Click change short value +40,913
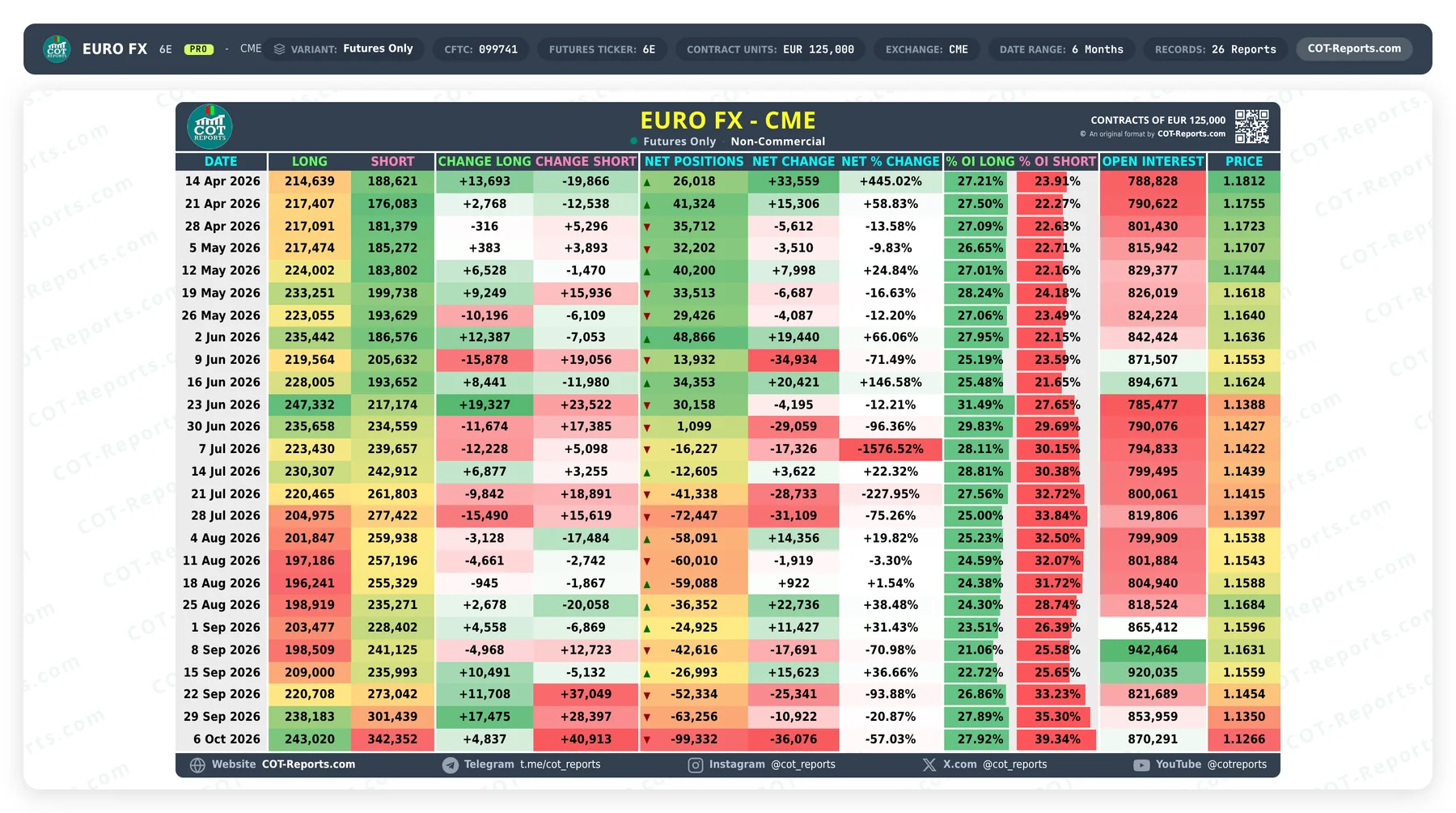Viewport: 1456px width, 813px height. point(586,739)
